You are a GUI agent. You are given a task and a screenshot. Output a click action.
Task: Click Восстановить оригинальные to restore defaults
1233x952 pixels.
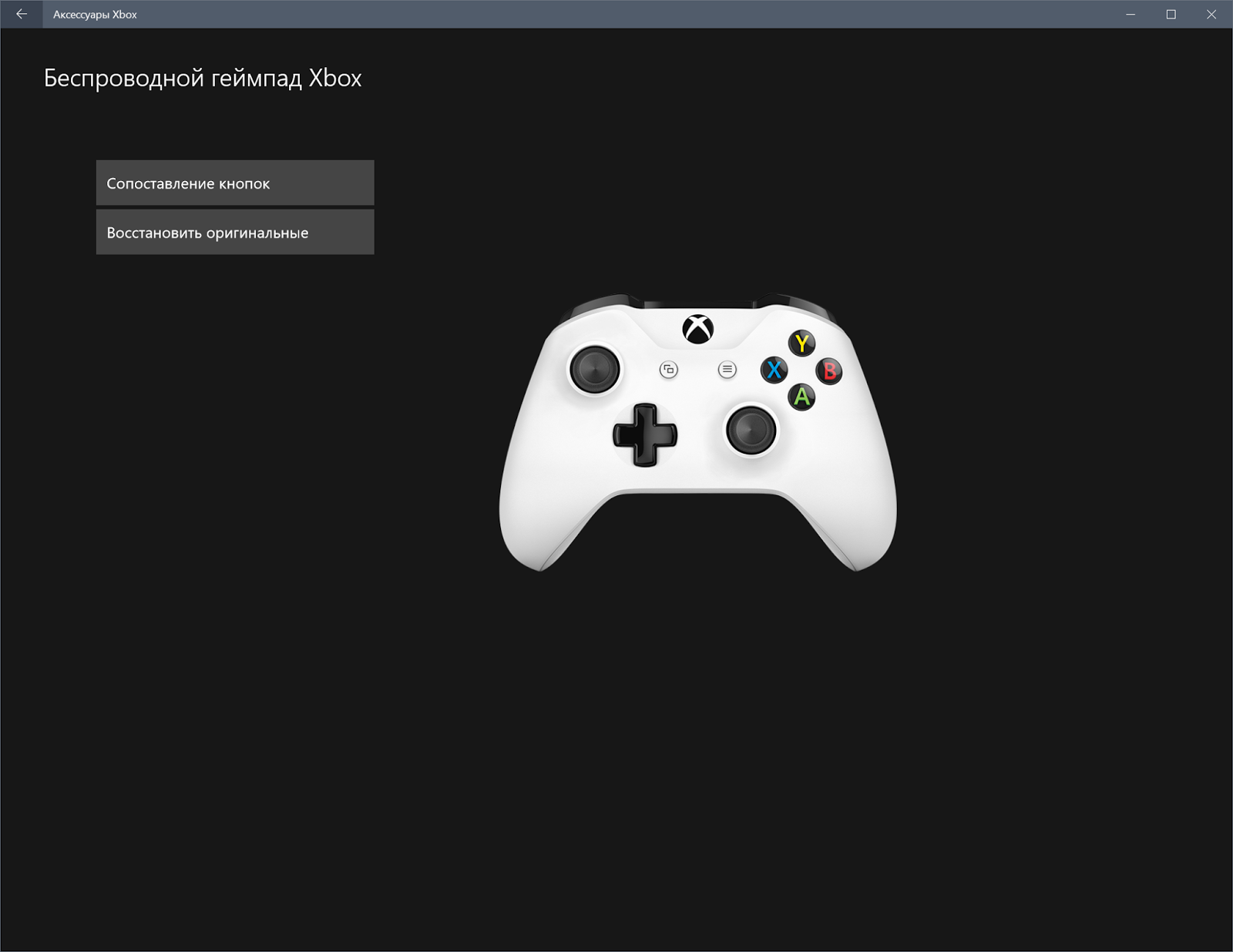click(x=235, y=232)
